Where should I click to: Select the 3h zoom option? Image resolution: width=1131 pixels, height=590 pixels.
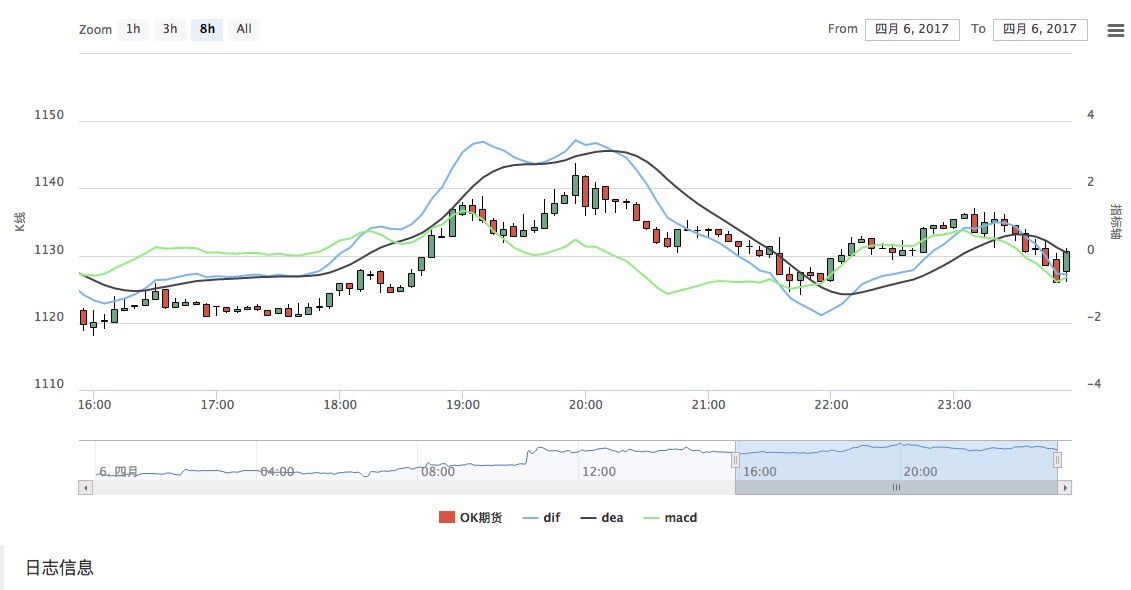[170, 29]
